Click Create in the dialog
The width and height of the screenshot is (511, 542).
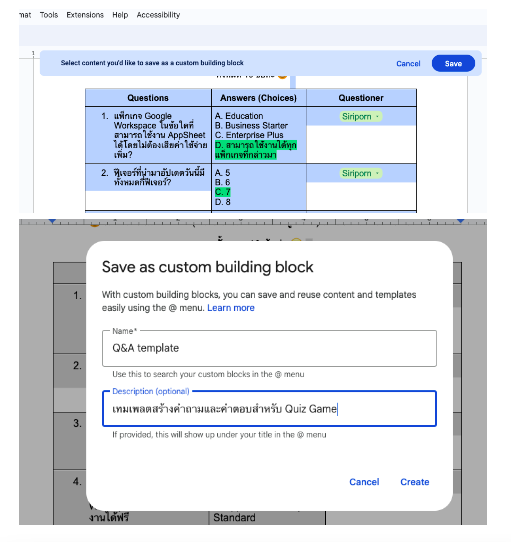point(415,482)
